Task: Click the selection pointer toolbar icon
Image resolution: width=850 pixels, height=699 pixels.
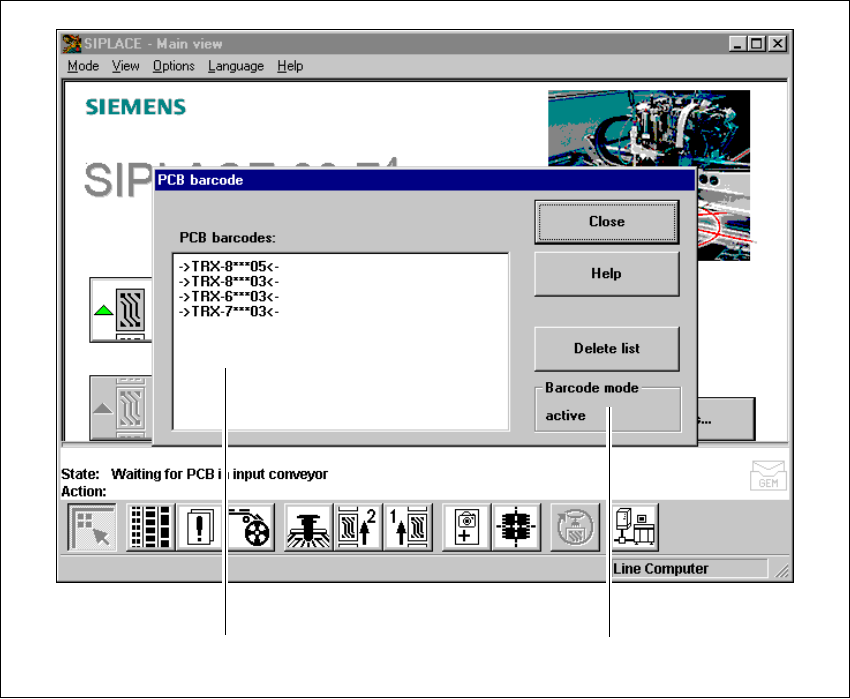Action: [92, 527]
